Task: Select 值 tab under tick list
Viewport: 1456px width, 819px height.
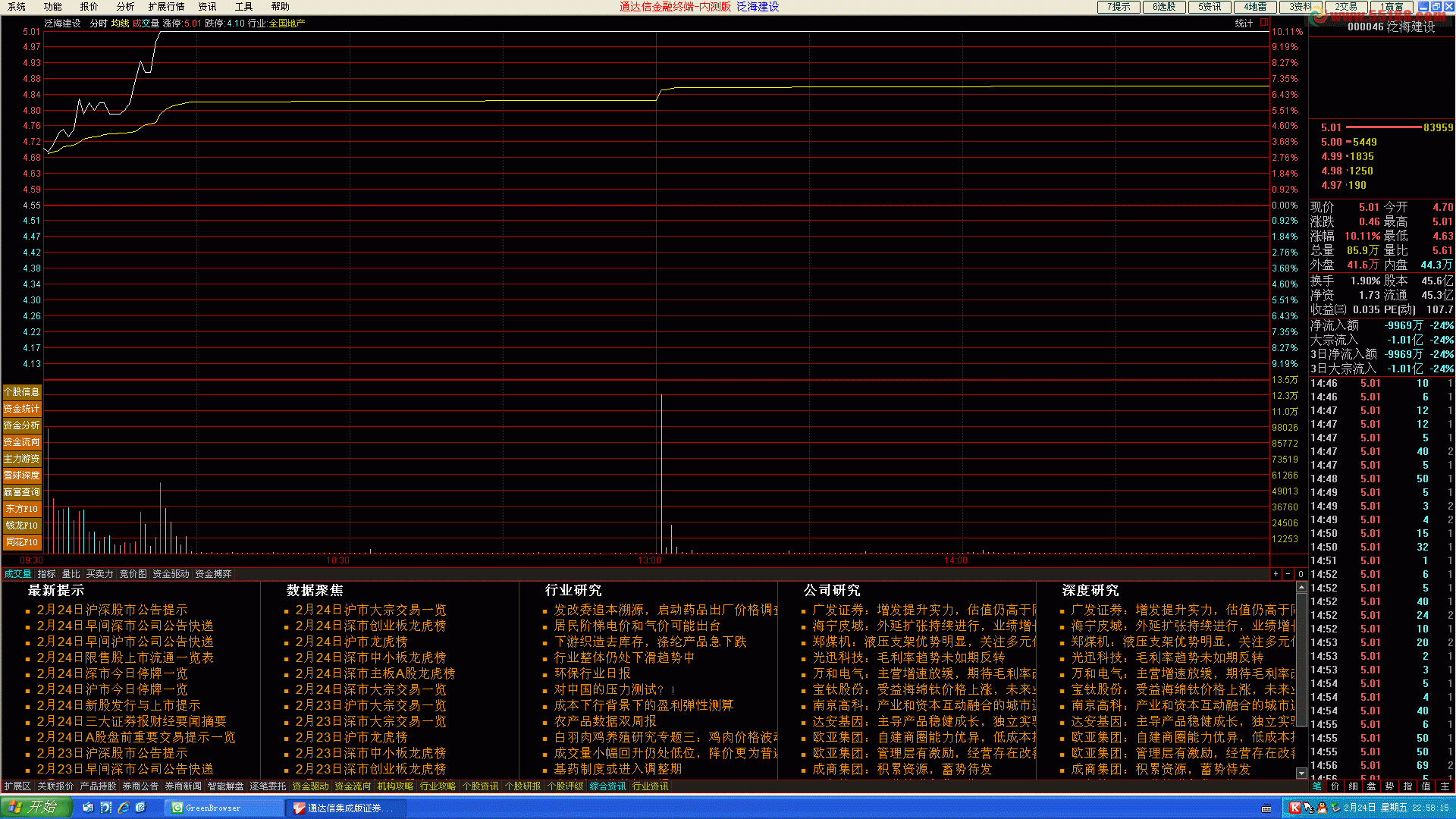Action: pos(1426,786)
